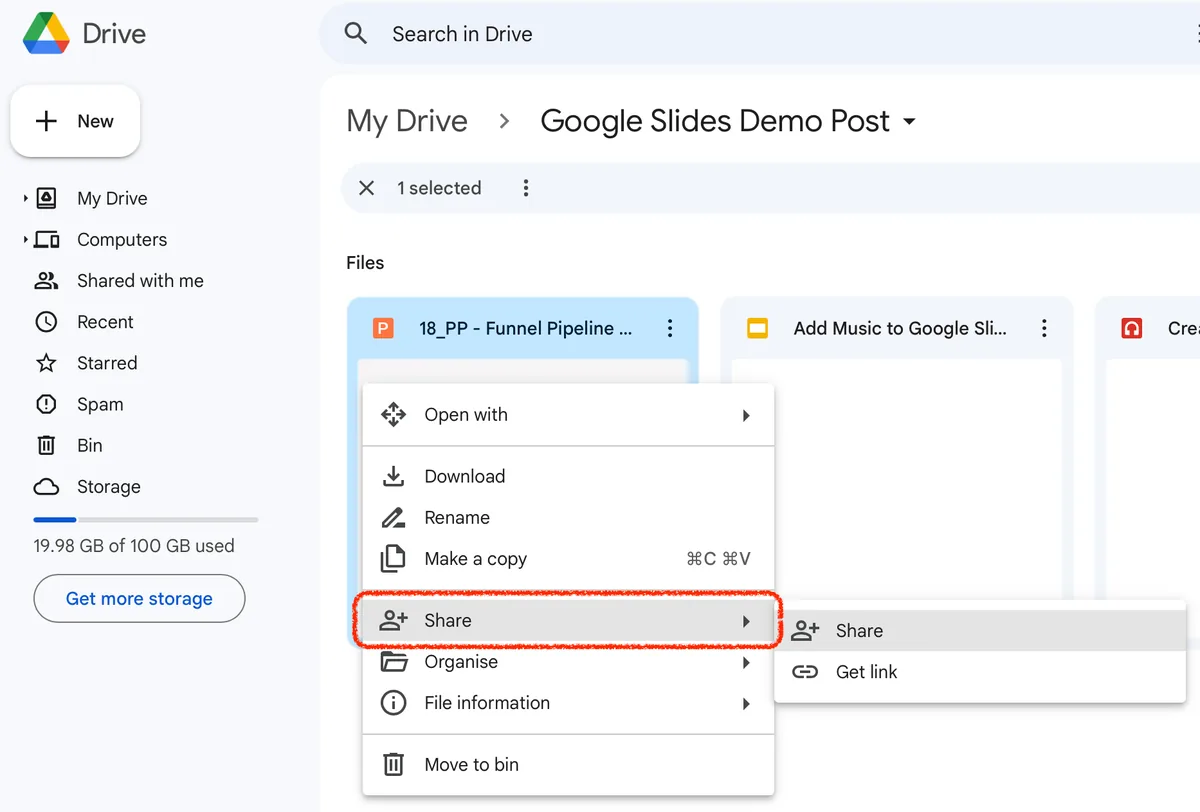This screenshot has height=812, width=1200.
Task: Click the Bin trash icon in sidebar
Action: click(x=46, y=445)
